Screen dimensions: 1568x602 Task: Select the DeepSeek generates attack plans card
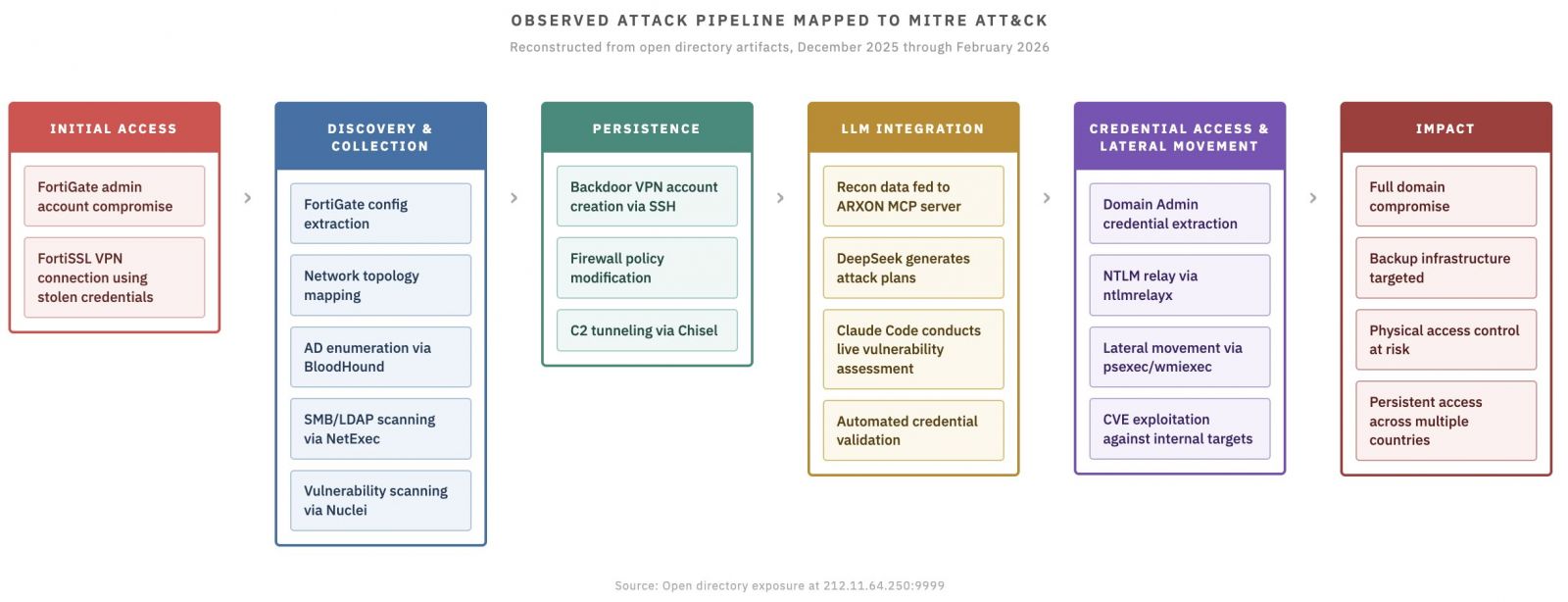[912, 268]
